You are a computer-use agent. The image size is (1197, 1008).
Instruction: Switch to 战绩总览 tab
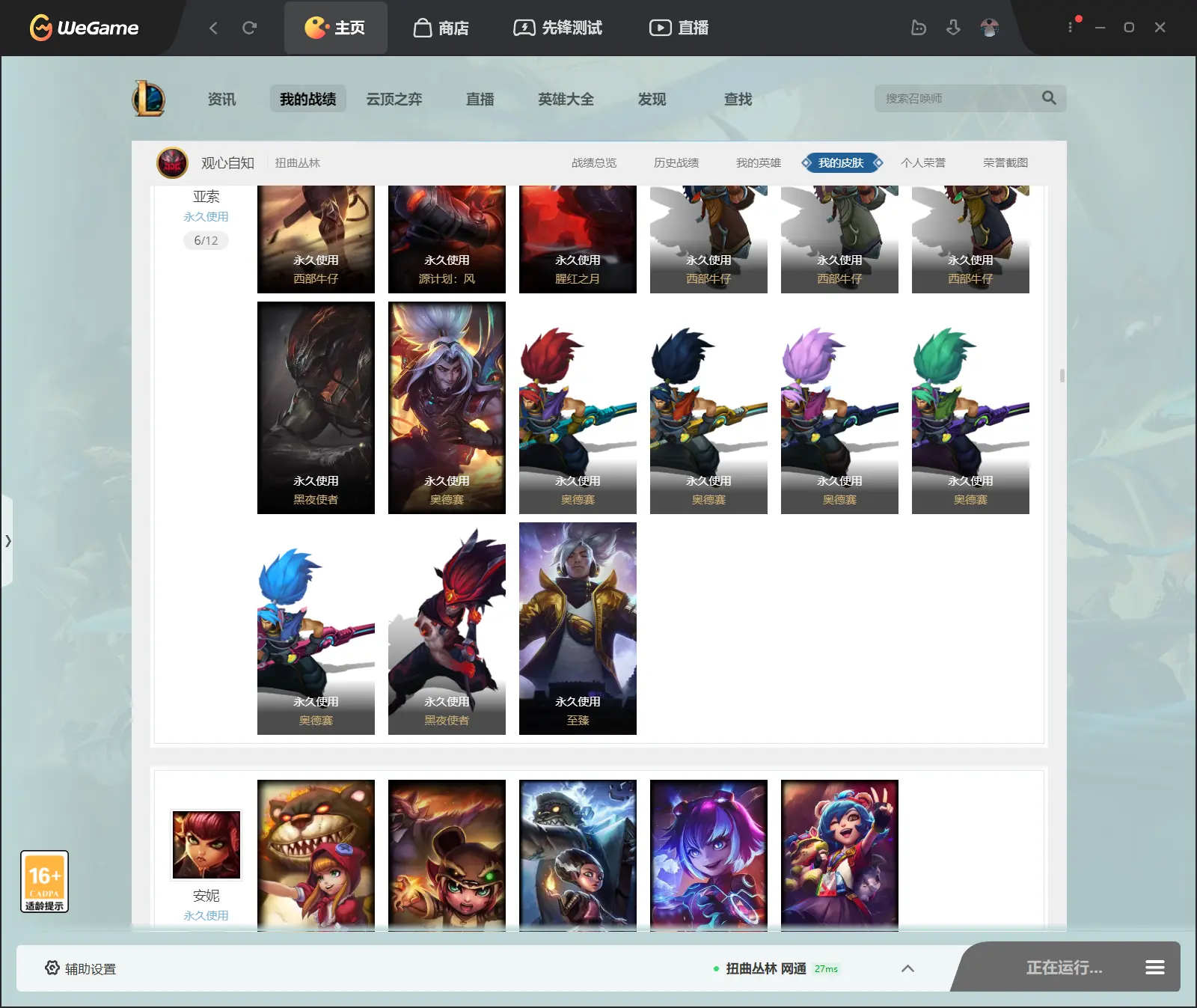[594, 162]
